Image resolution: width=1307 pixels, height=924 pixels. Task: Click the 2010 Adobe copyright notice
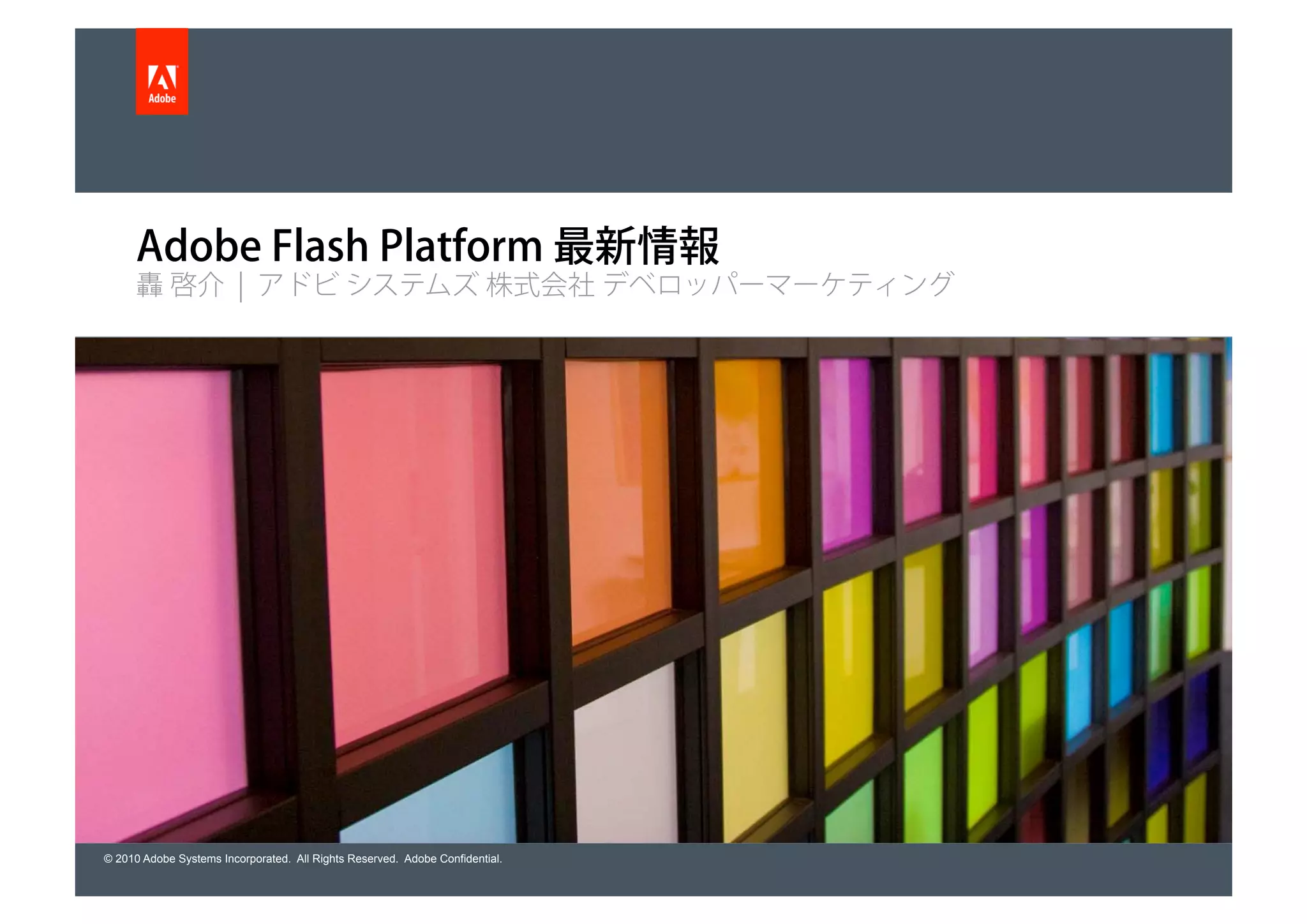pos(302,859)
